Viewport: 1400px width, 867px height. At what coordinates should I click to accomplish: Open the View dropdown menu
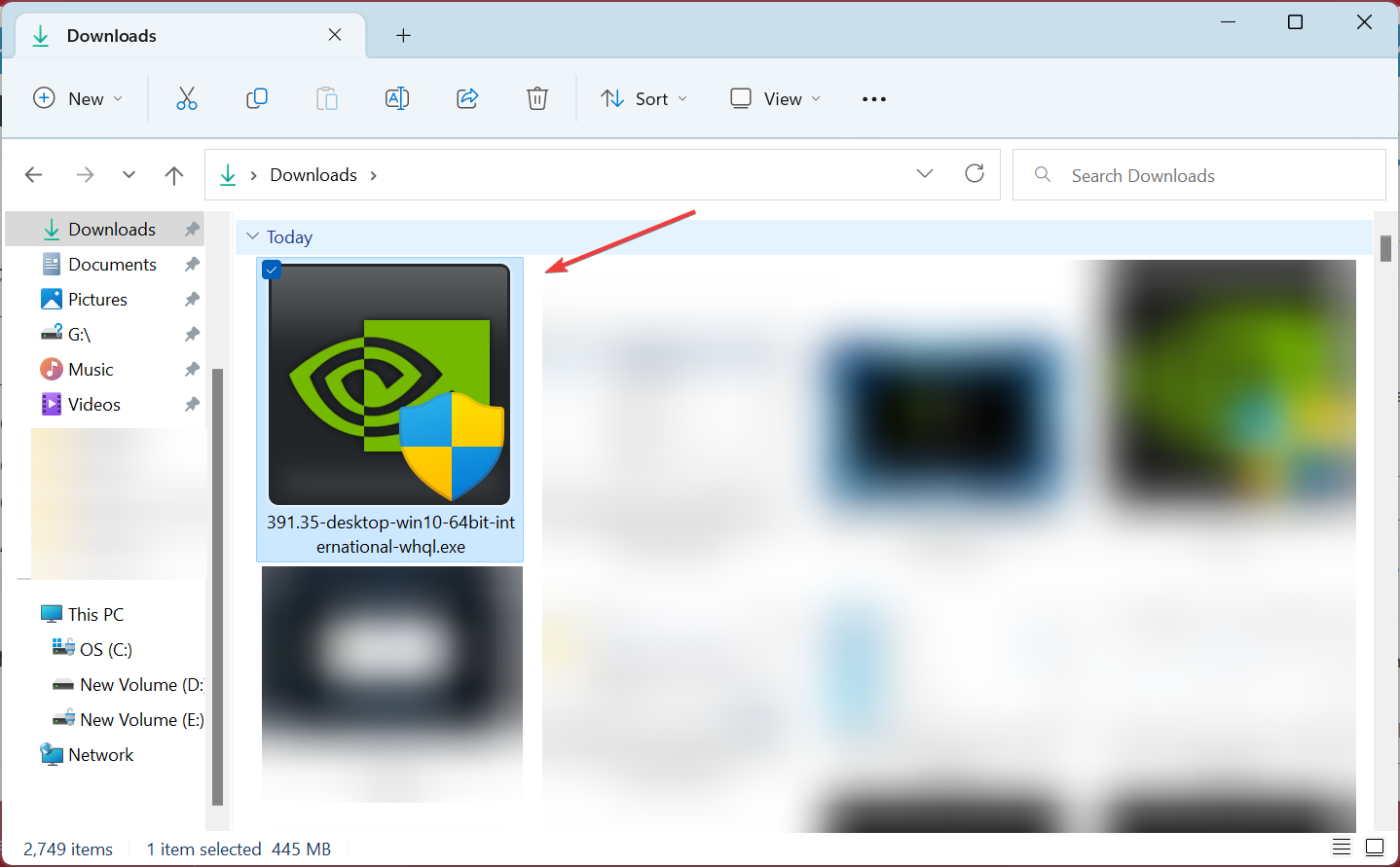[x=776, y=98]
